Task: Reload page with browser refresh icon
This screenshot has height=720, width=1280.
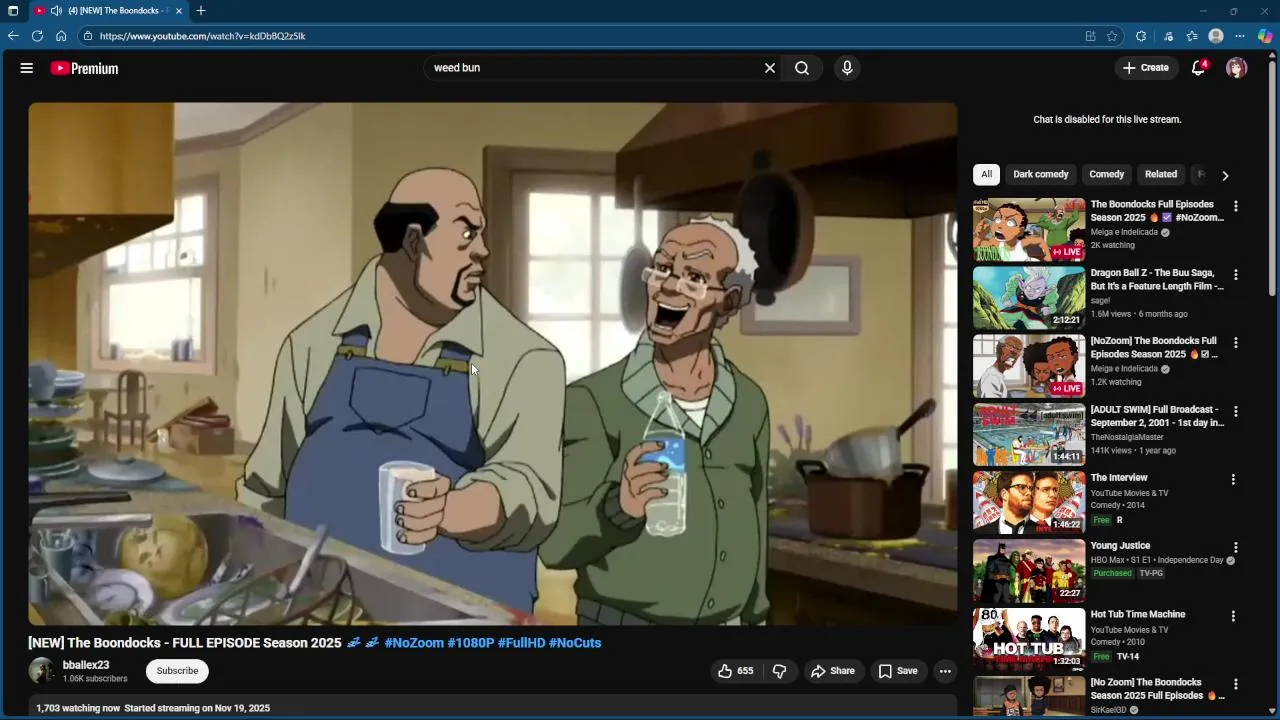Action: [x=37, y=36]
